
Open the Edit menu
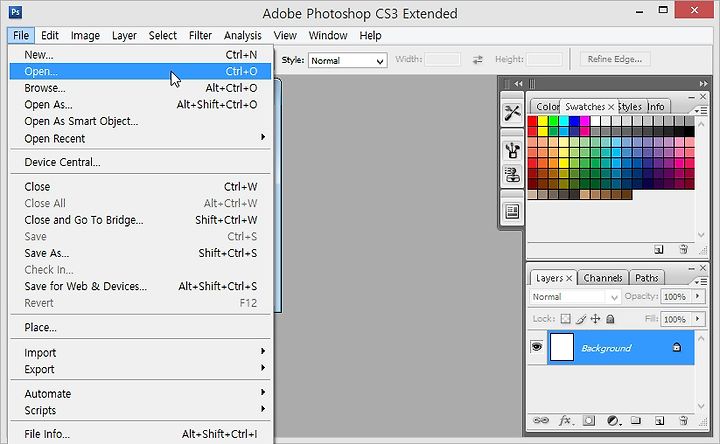click(50, 35)
